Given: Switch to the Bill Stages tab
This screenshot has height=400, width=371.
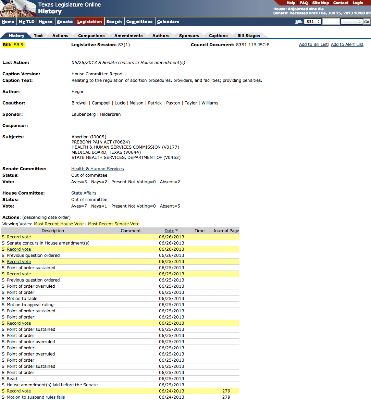Looking at the screenshot, I should [x=249, y=35].
